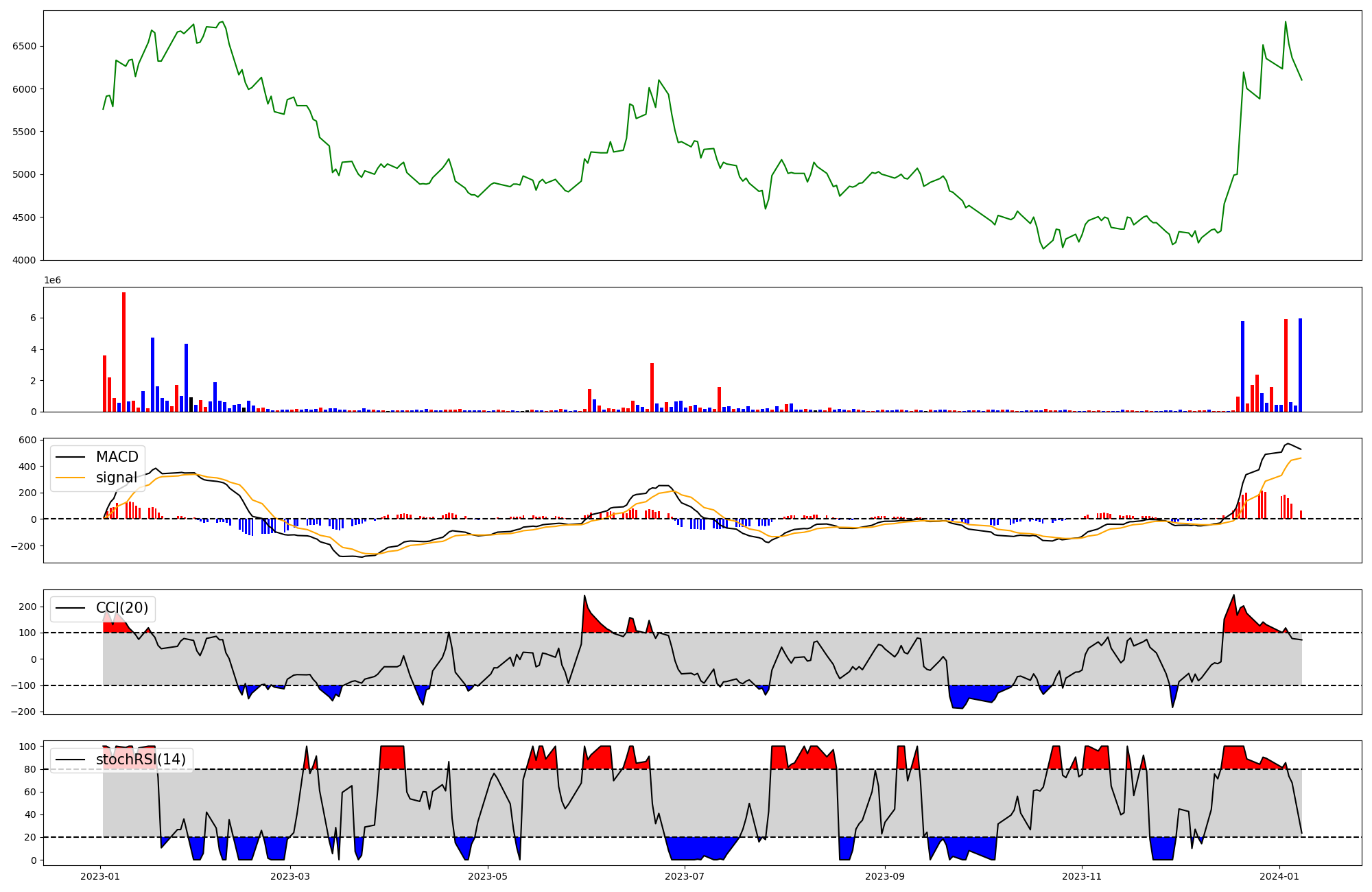The image size is (1372, 892).
Task: Click the 6500 price axis tick label
Action: point(24,47)
